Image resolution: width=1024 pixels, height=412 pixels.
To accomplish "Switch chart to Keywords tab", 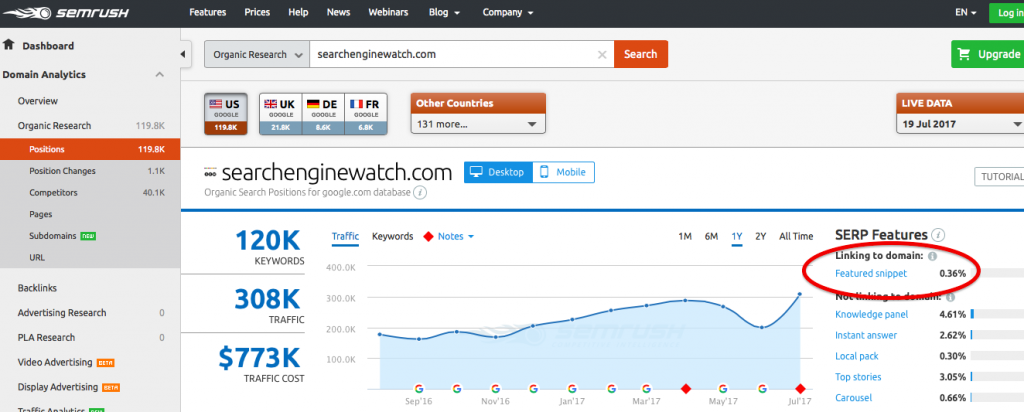I will pyautogui.click(x=392, y=236).
